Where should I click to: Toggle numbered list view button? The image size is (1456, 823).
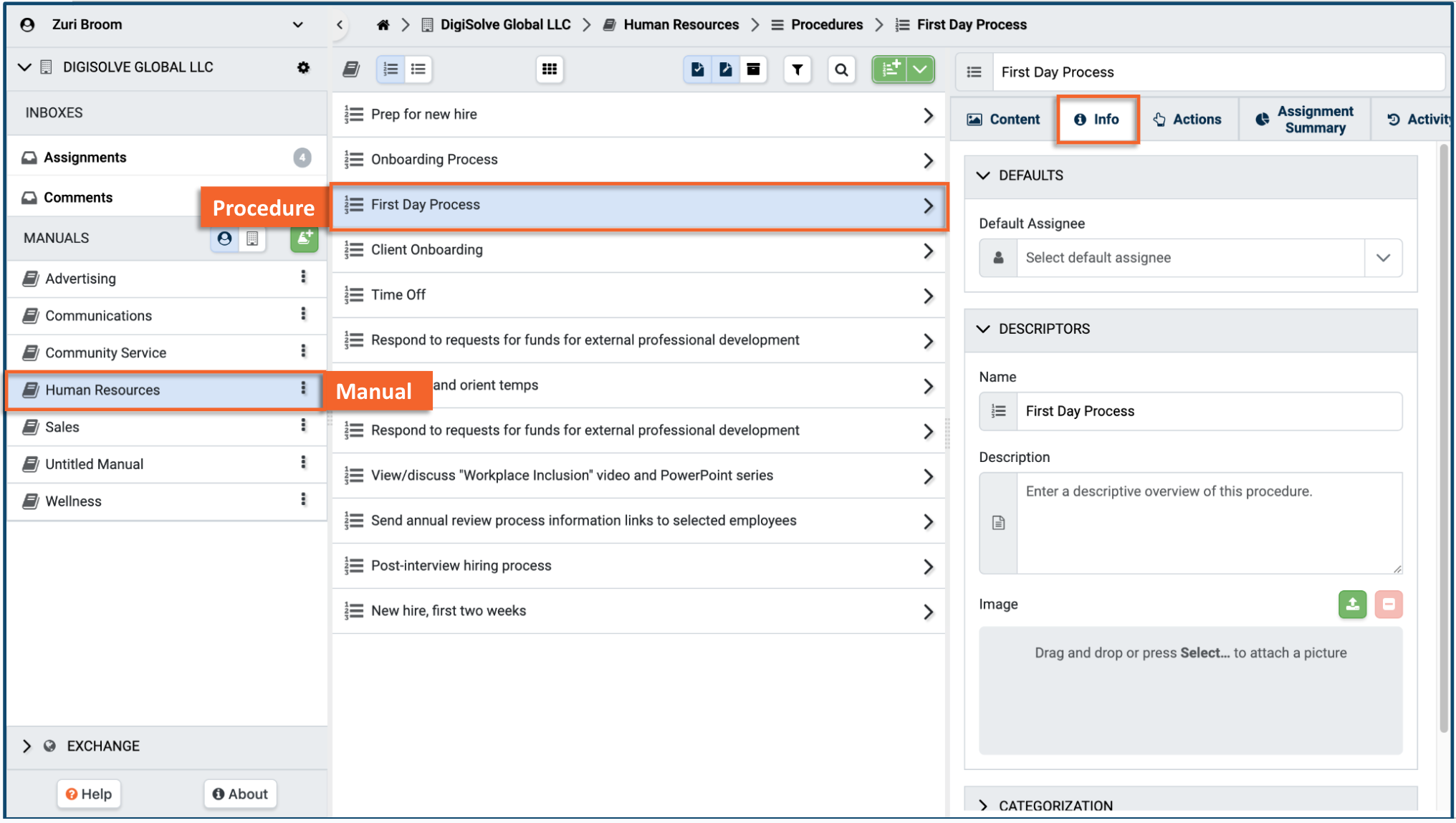coord(391,69)
